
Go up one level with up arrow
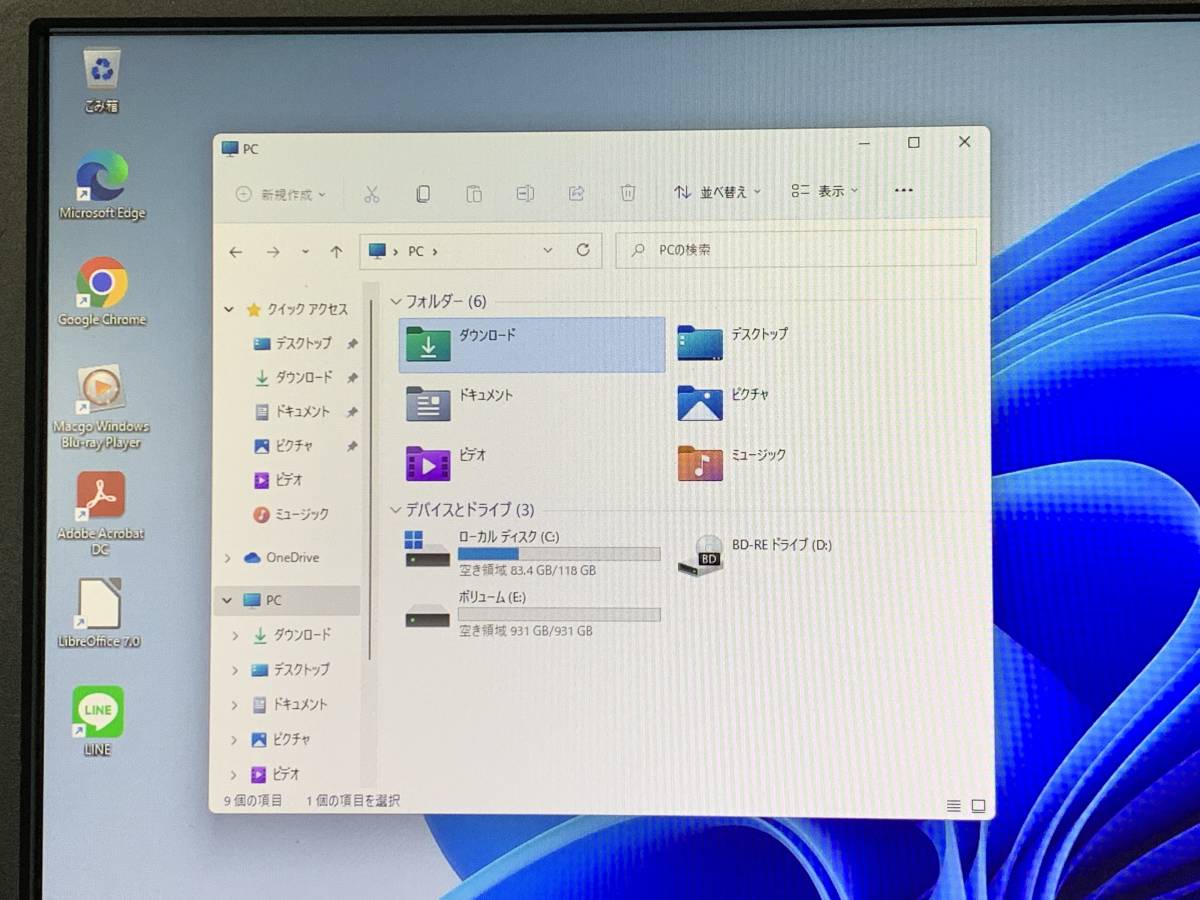click(336, 253)
